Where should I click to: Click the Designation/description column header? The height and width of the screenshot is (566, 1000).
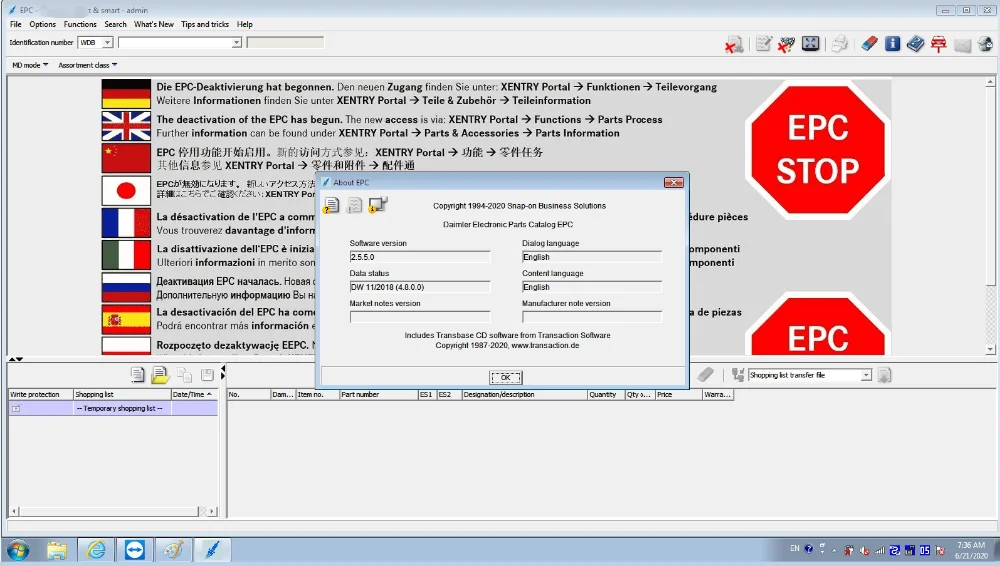tap(524, 394)
